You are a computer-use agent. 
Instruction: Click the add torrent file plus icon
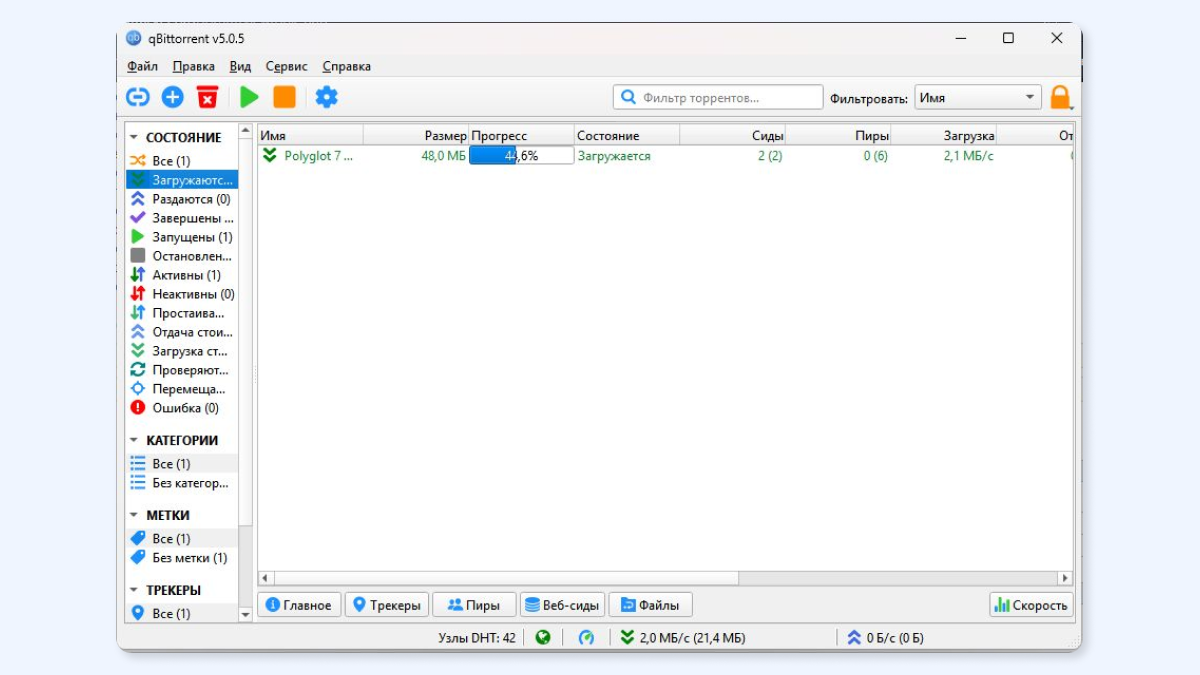tap(172, 97)
